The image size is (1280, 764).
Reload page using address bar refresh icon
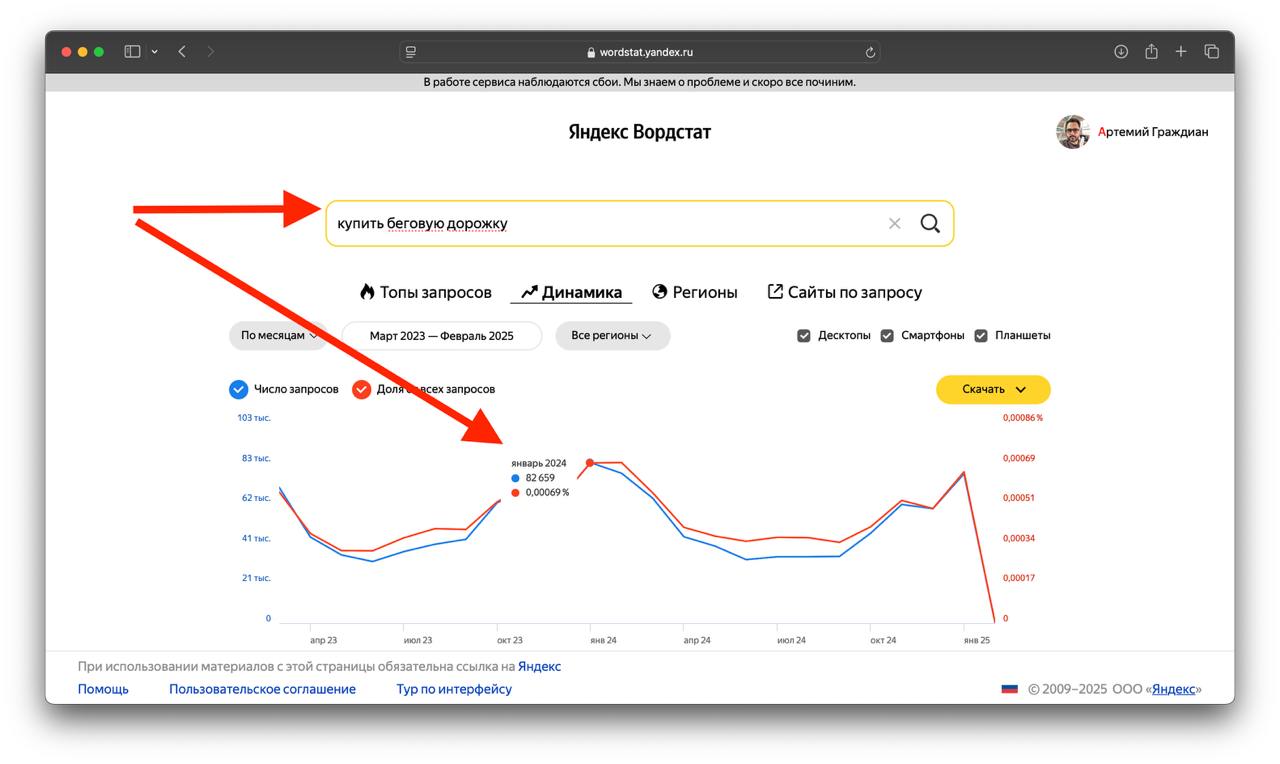[870, 52]
